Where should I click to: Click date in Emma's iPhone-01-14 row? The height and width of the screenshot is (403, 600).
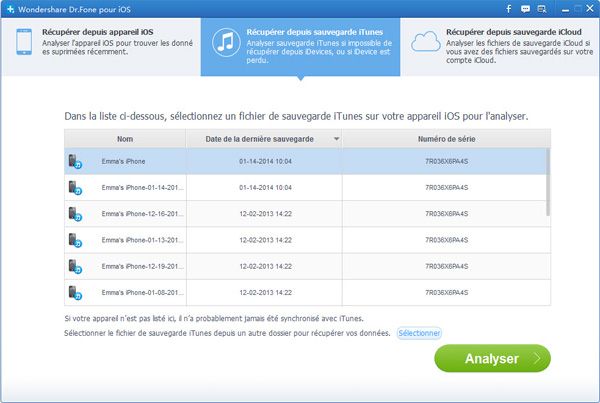click(265, 188)
